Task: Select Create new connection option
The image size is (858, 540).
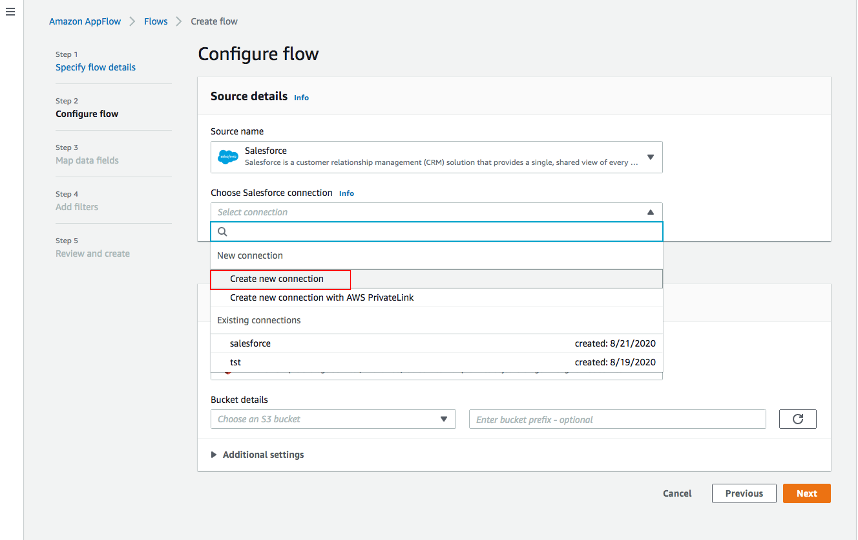Action: point(277,279)
